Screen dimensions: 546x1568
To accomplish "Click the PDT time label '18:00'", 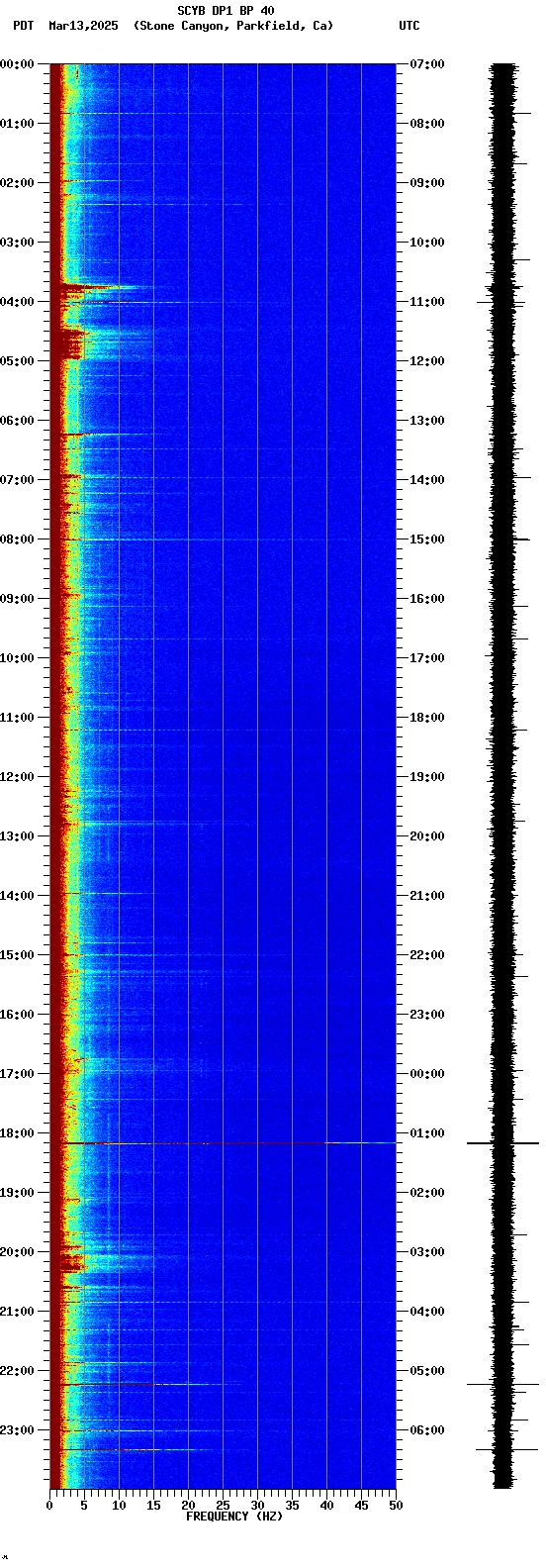I will coord(17,1133).
